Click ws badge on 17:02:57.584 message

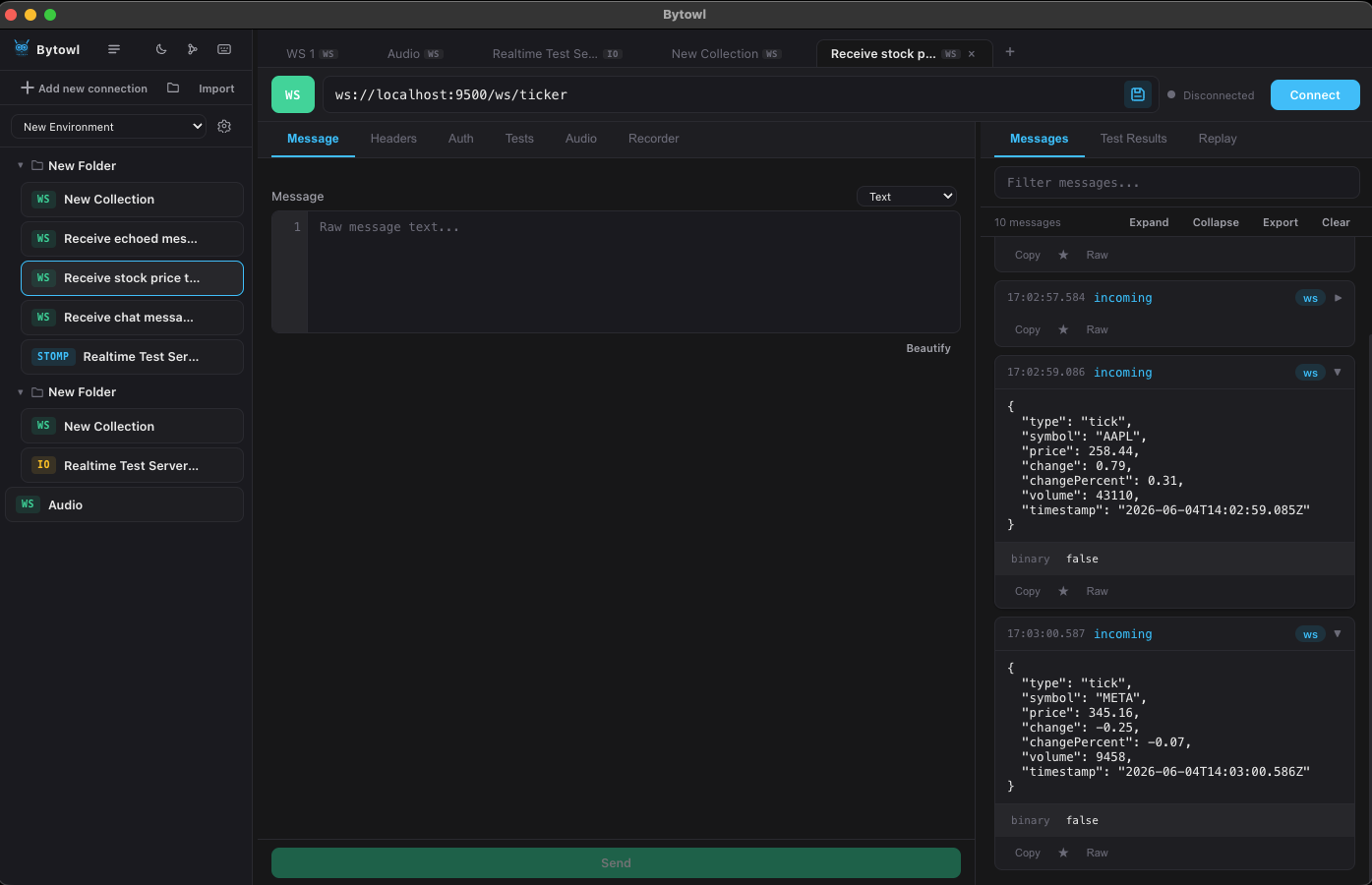(1310, 298)
